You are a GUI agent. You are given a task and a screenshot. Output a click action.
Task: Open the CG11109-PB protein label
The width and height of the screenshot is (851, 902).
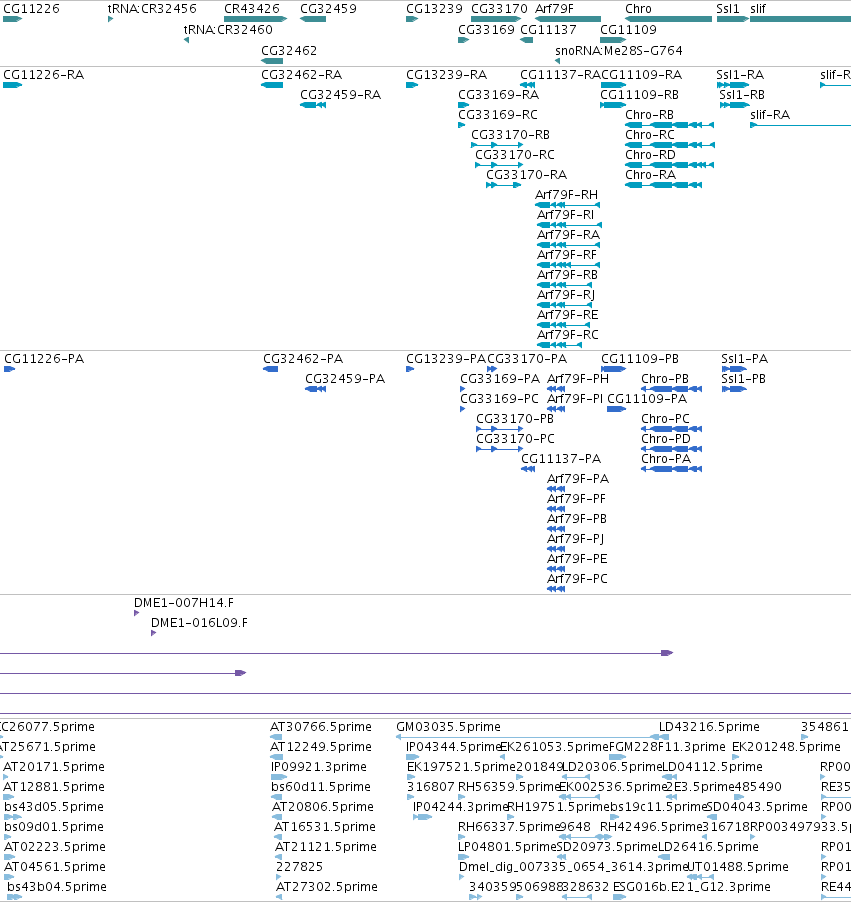coord(640,359)
